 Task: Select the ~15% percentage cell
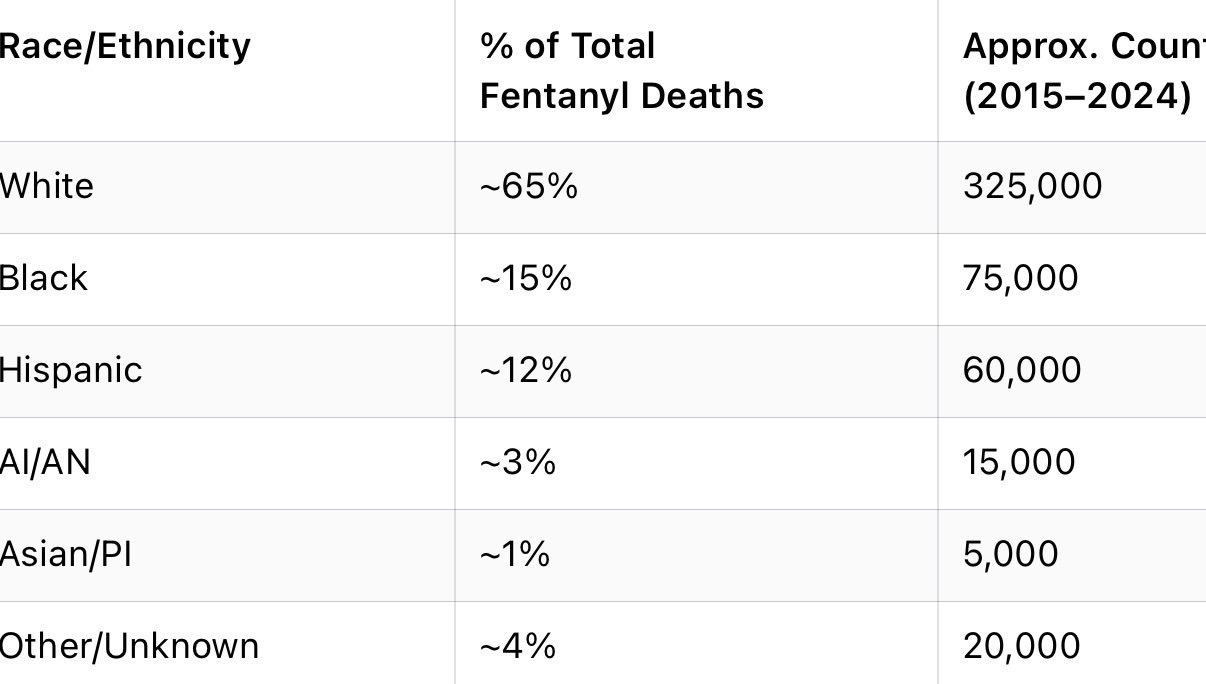coord(526,278)
